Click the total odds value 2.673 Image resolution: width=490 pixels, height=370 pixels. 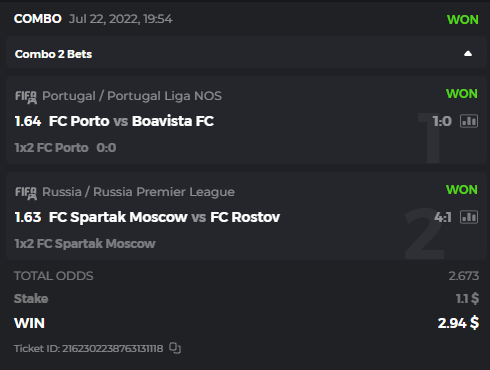(x=464, y=276)
